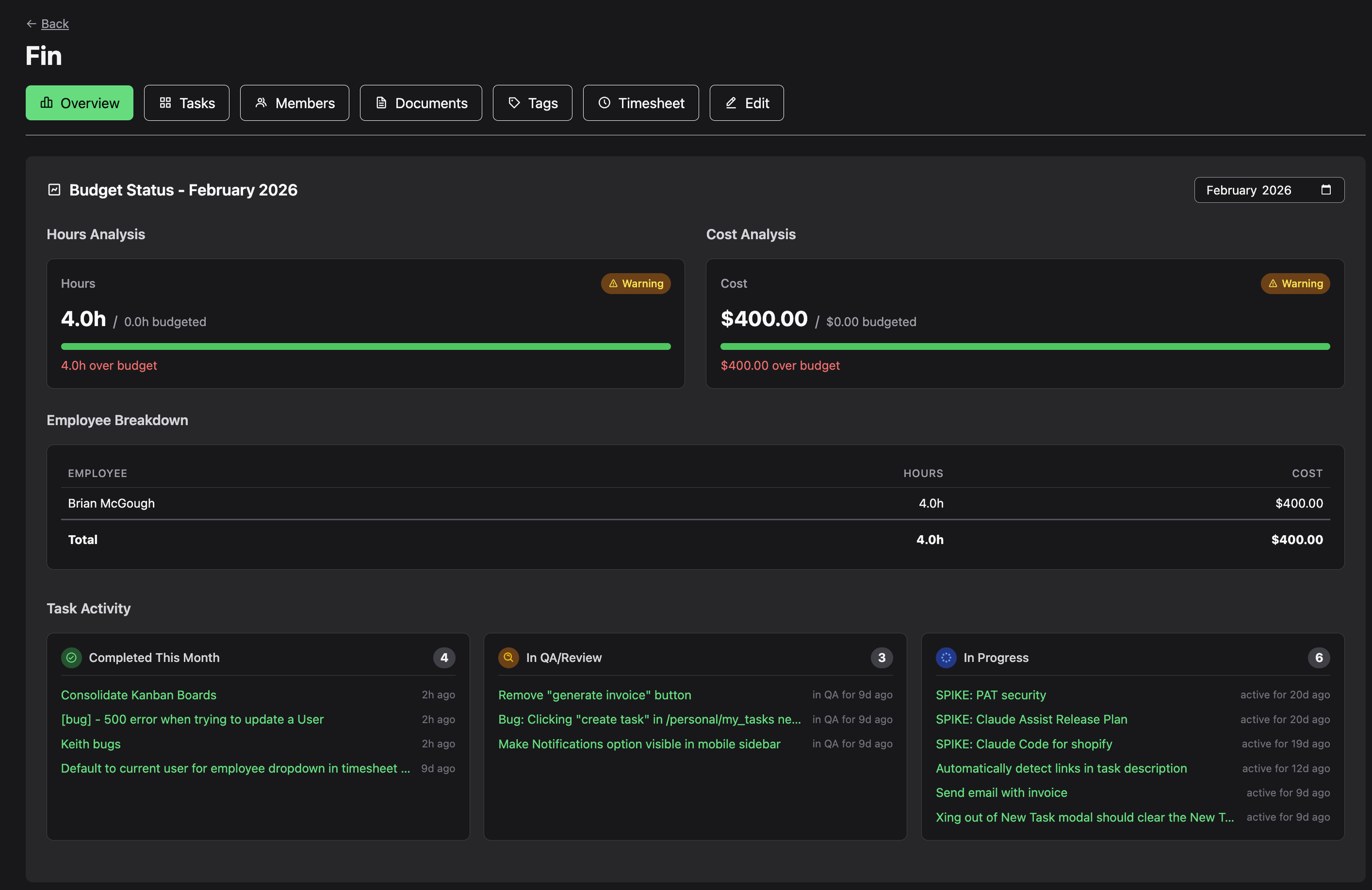Click the green Completed This Month check icon
Viewport: 1372px width, 890px height.
coord(71,658)
